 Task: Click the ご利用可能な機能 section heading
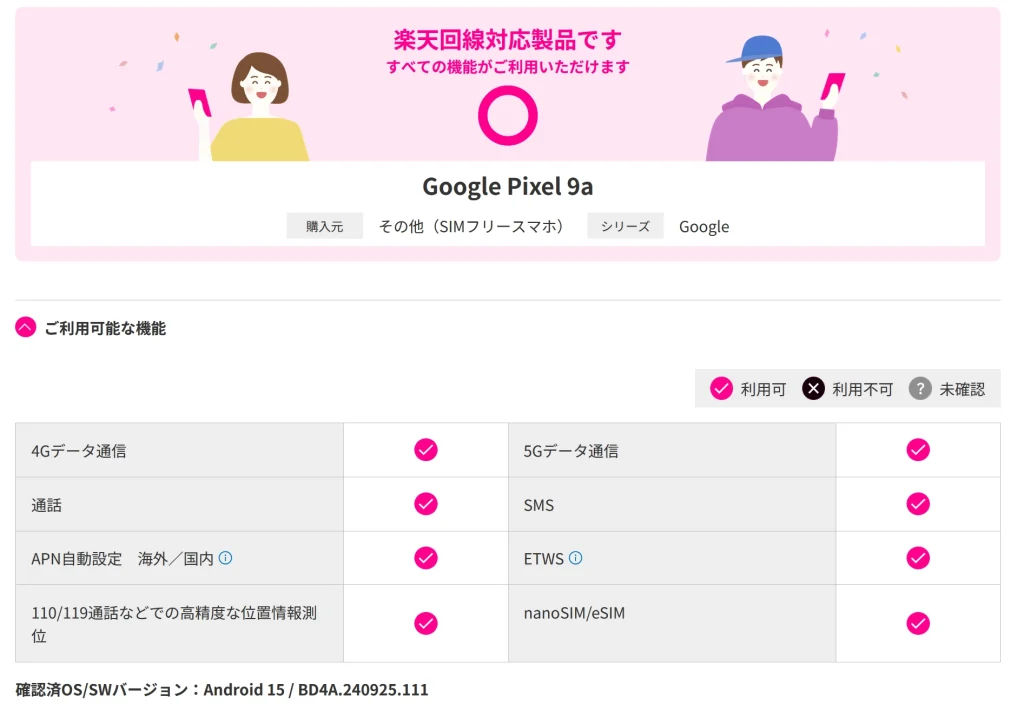(x=105, y=328)
